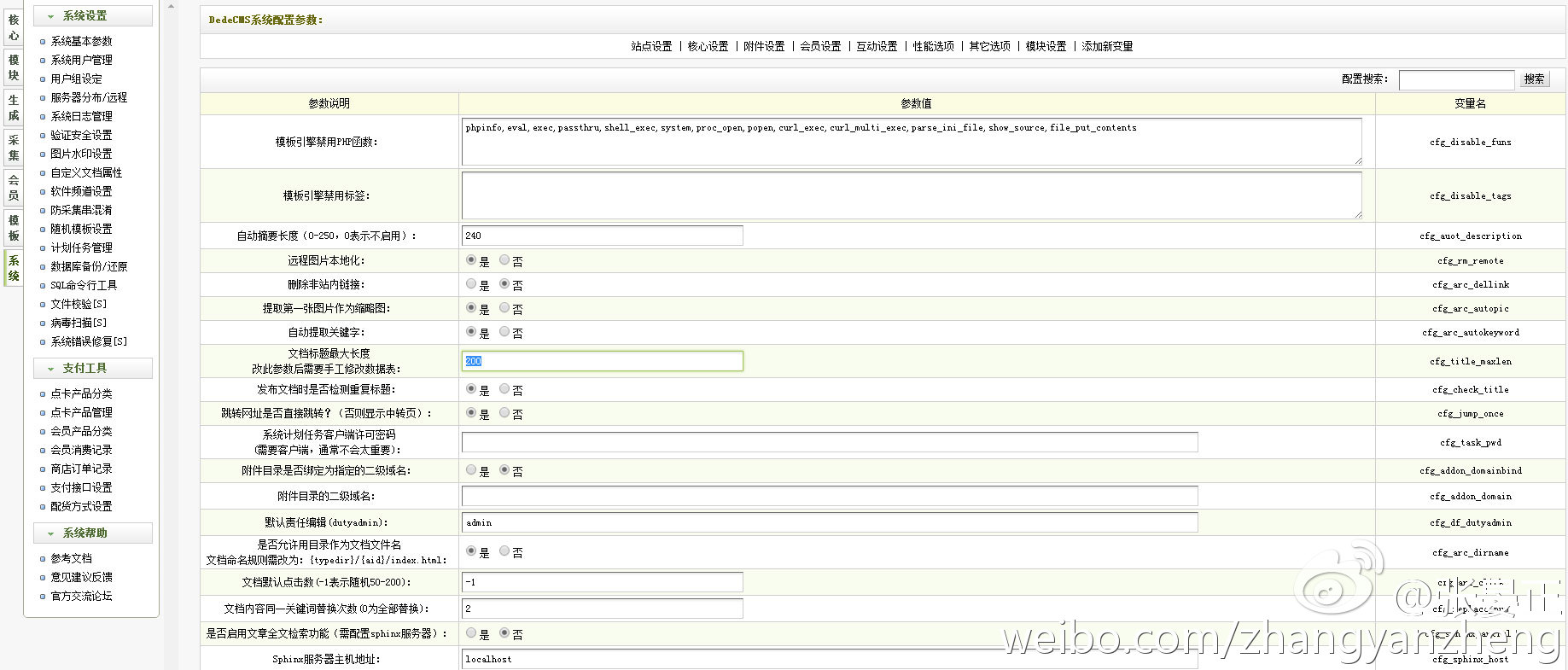
Task: Select 否 for 跳转网址是否直接跳转
Action: pos(504,413)
